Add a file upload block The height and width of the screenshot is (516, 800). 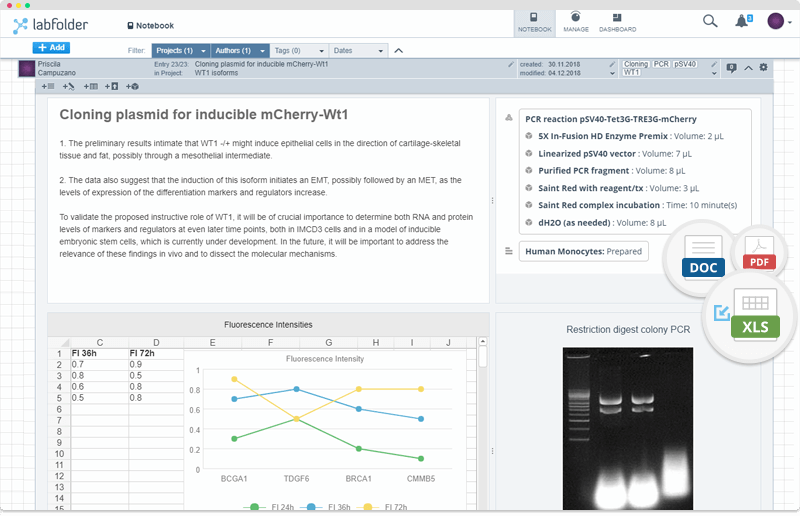112,86
